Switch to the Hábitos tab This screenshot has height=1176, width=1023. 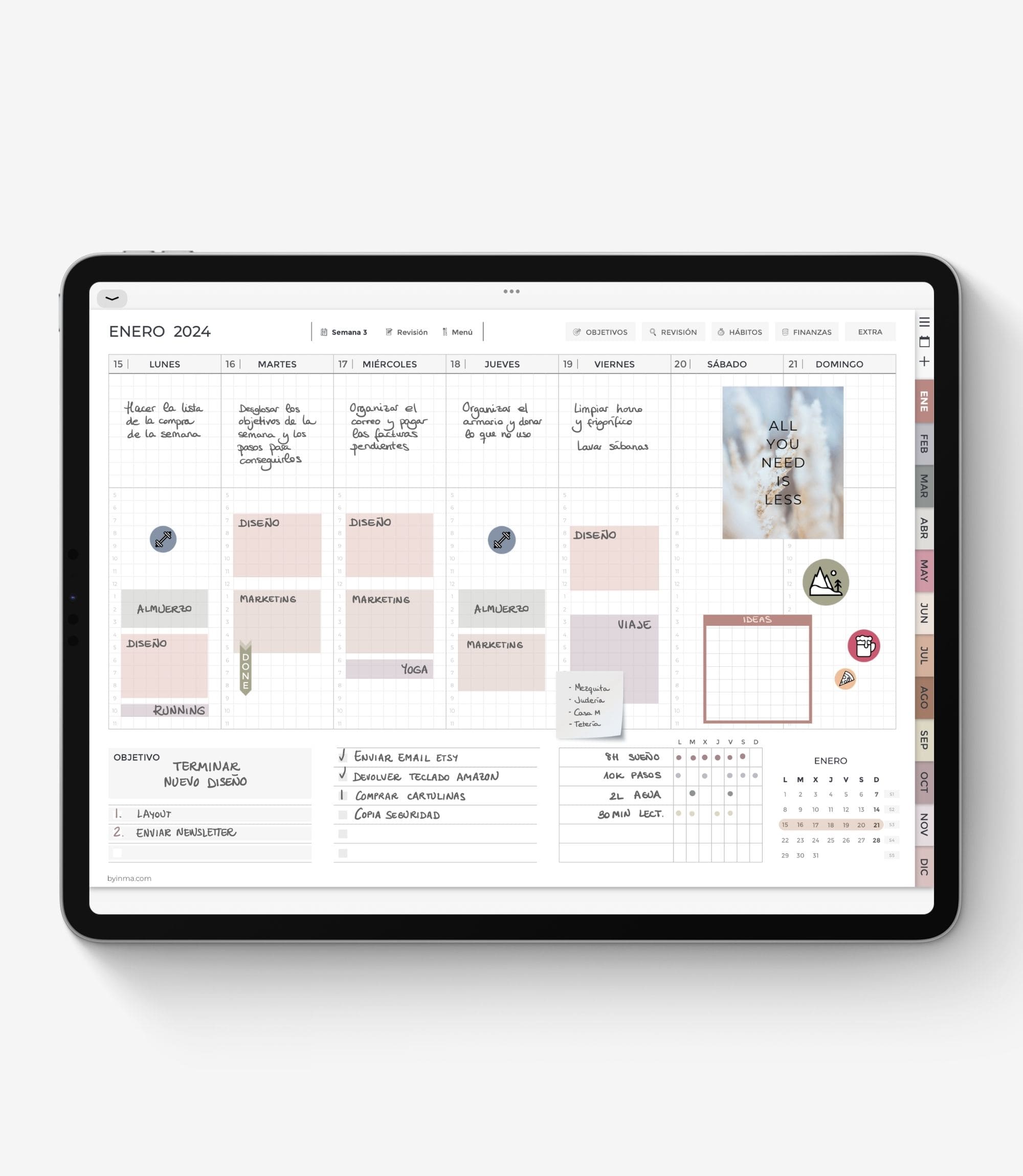tap(740, 332)
